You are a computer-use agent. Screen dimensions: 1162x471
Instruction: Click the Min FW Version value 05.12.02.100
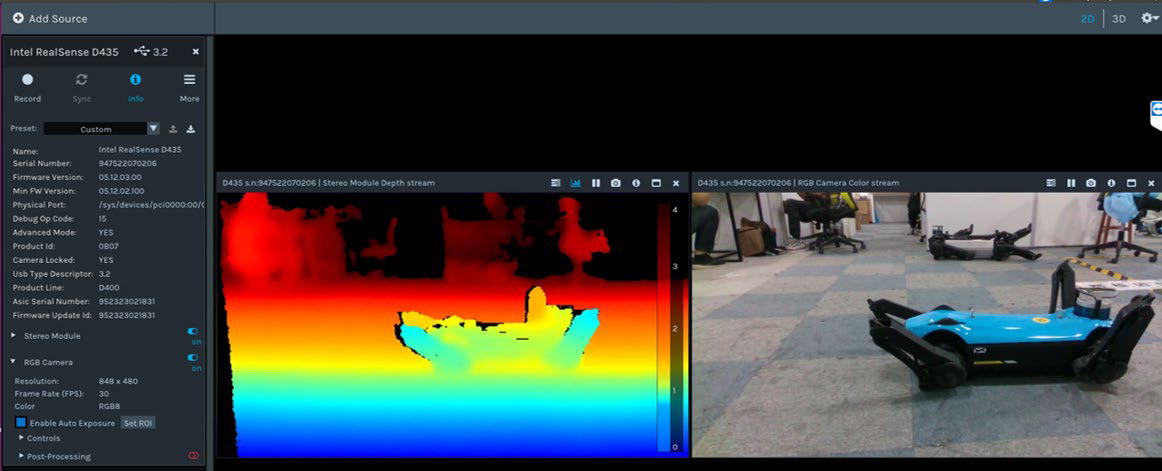tap(122, 191)
